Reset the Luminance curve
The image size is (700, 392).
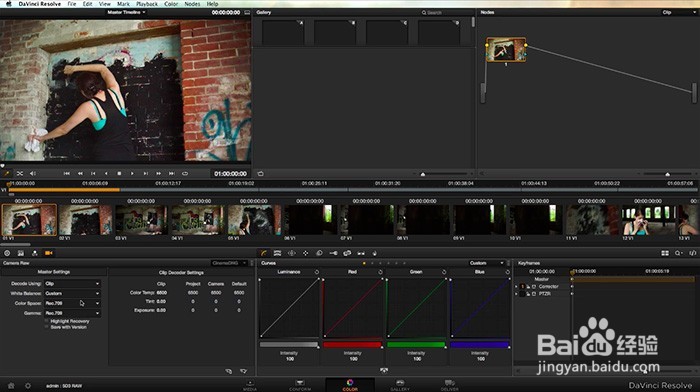point(317,272)
